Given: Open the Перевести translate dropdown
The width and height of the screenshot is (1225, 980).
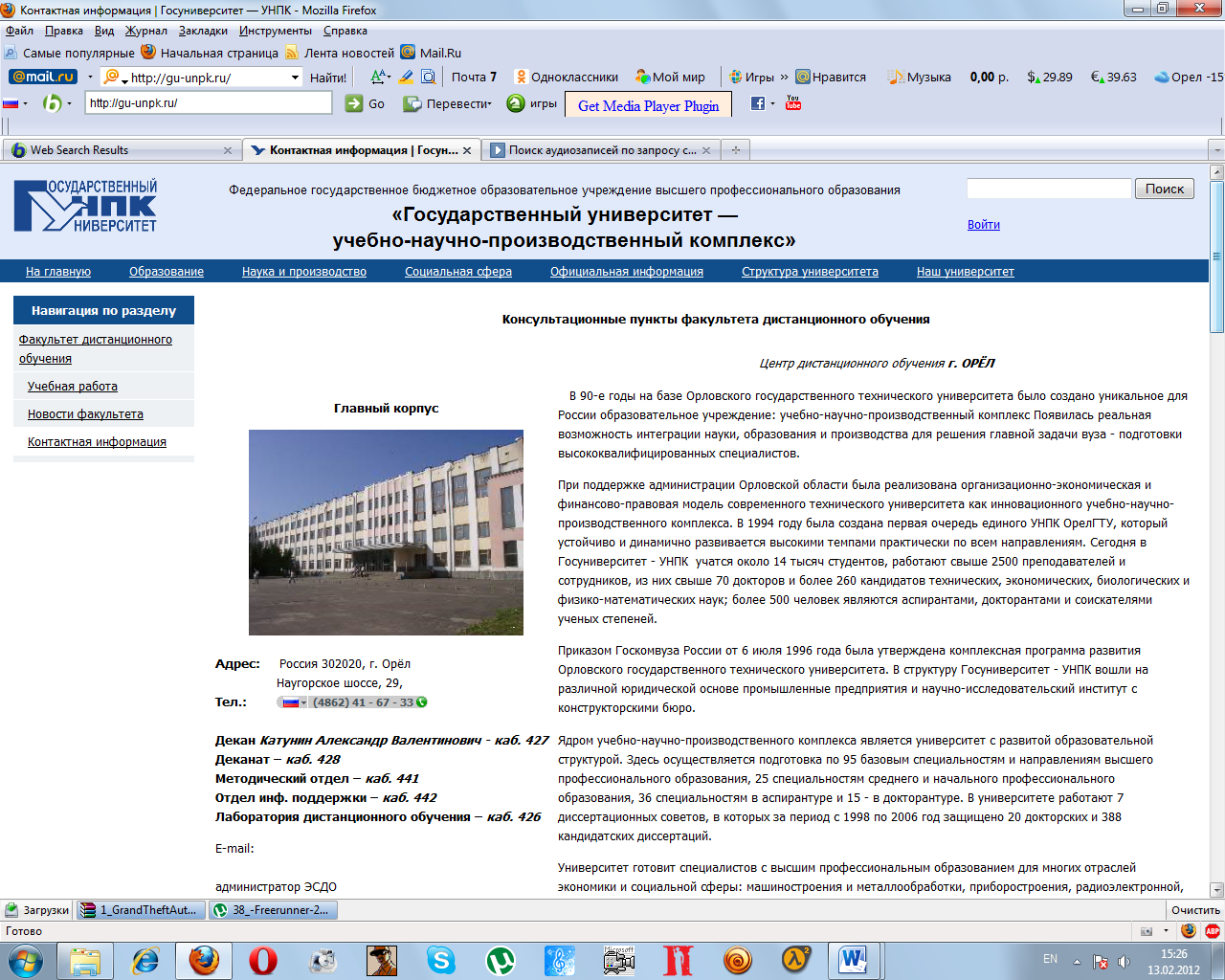Looking at the screenshot, I should coord(447,103).
